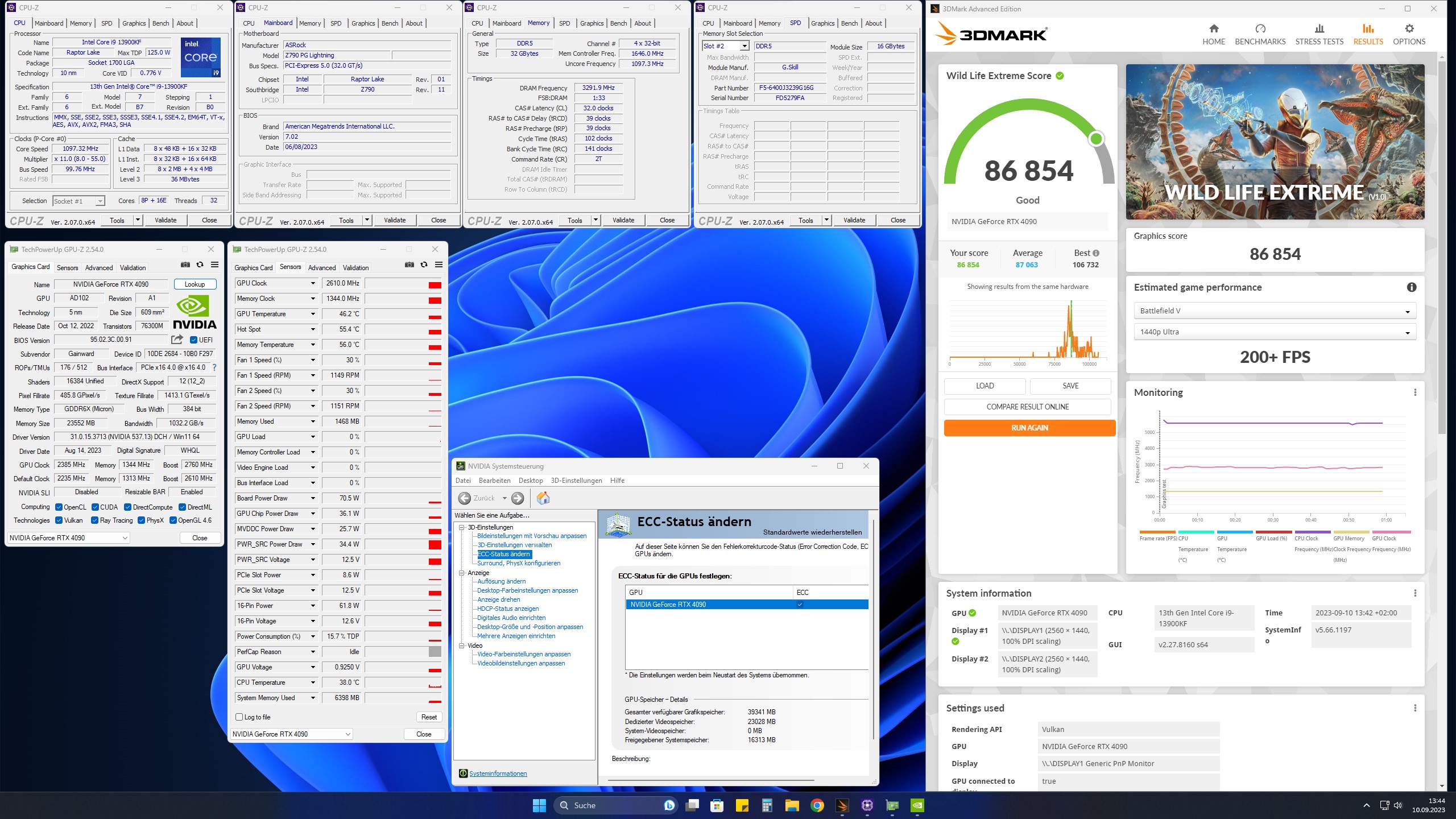Open hamburger menu in GPU-Z Graphics Card window
Image resolution: width=1456 pixels, height=819 pixels.
[214, 264]
